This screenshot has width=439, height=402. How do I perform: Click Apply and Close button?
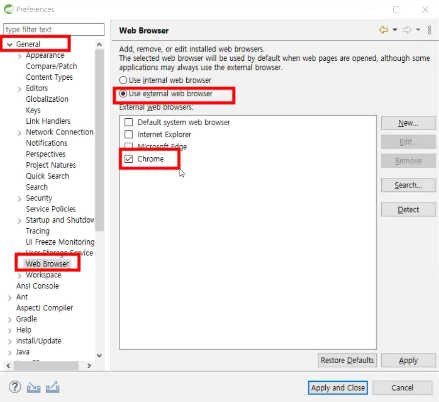point(338,388)
